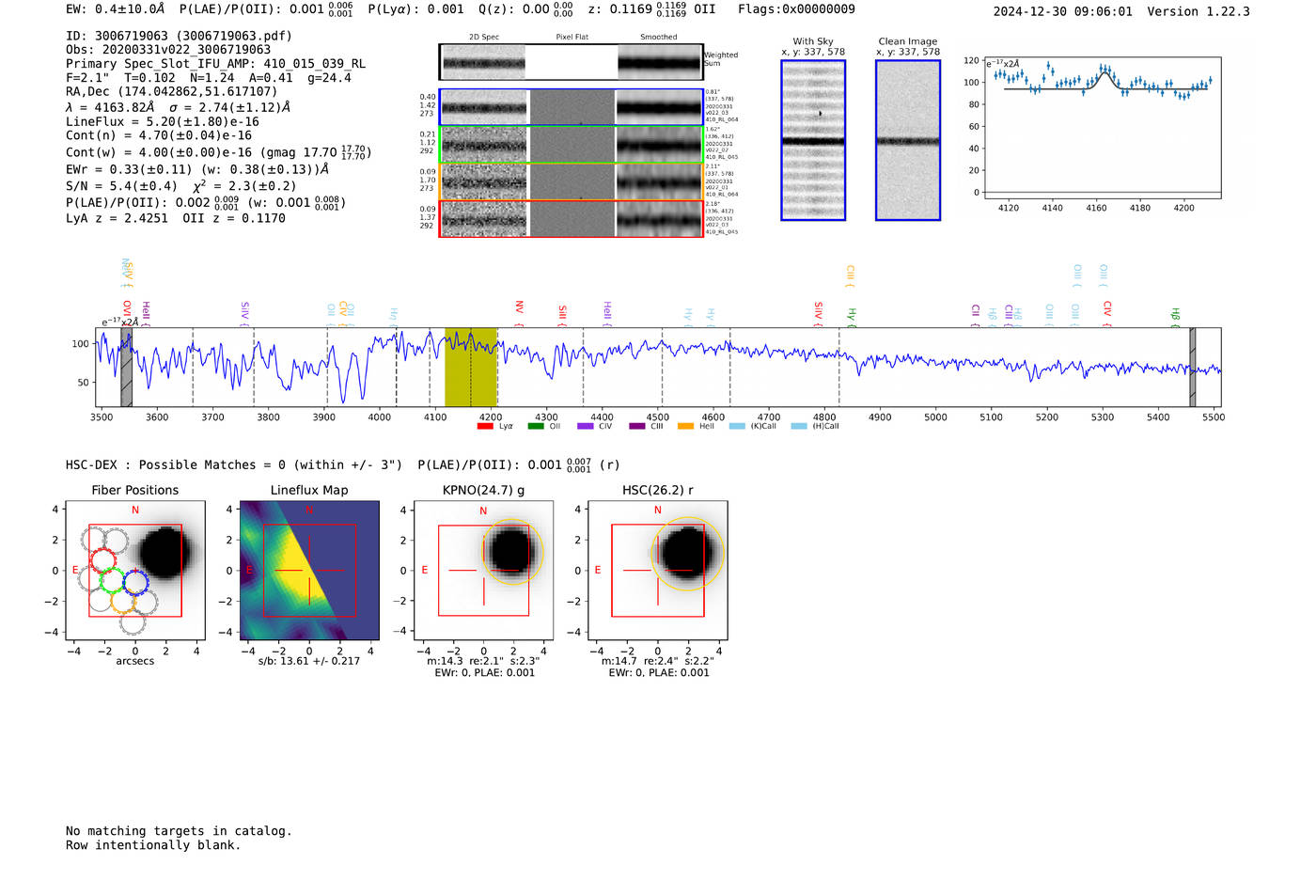Viewport: 1316px width, 896px height.
Task: Click the 'Obs: 20200331v022_3006719063' line
Action: 168,49
